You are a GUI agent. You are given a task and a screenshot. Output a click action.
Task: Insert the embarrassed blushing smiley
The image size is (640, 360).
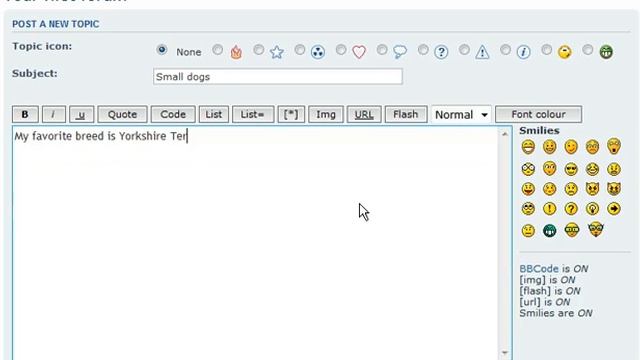[x=550, y=189]
